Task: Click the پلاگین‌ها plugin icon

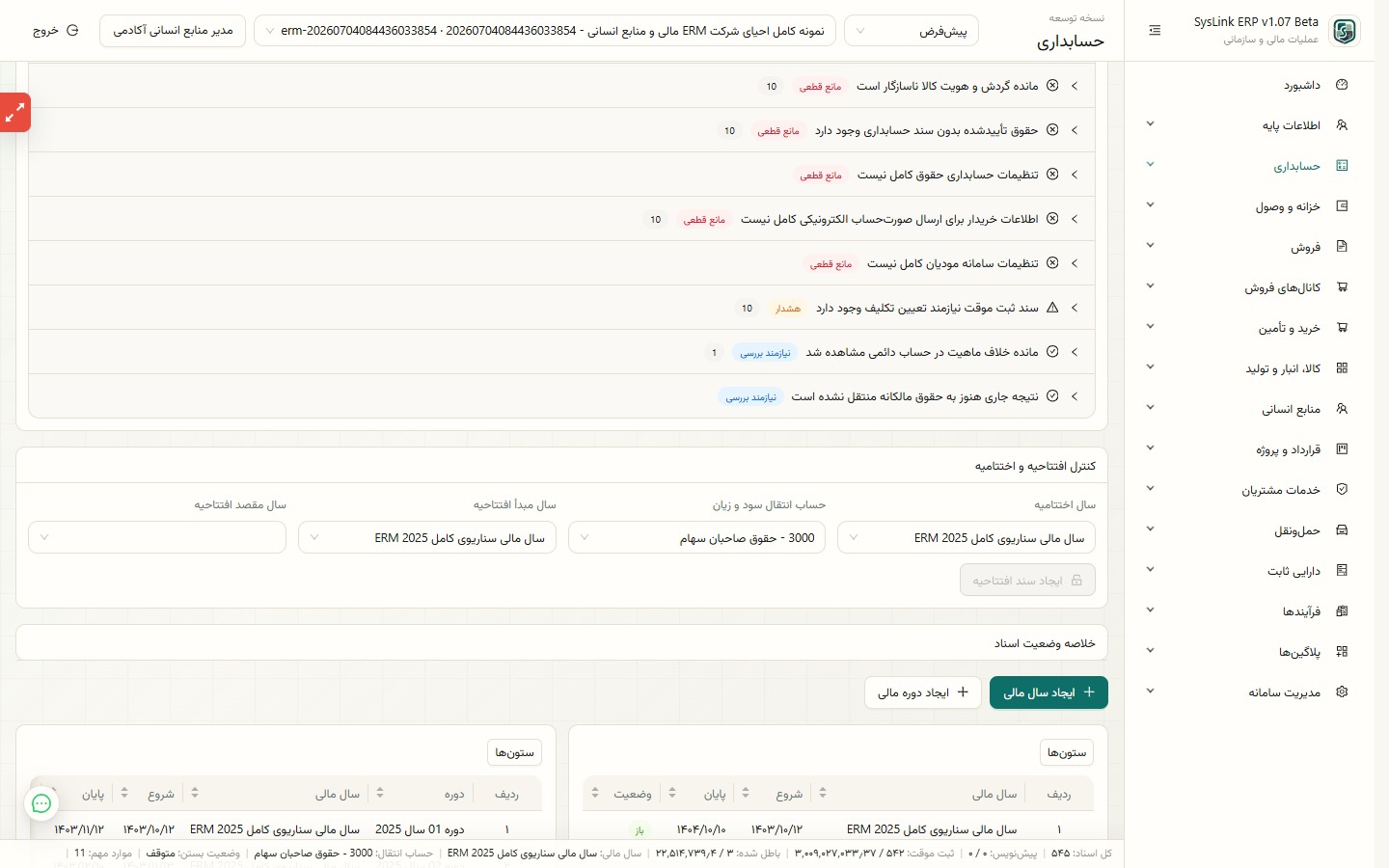Action: pos(1342,652)
